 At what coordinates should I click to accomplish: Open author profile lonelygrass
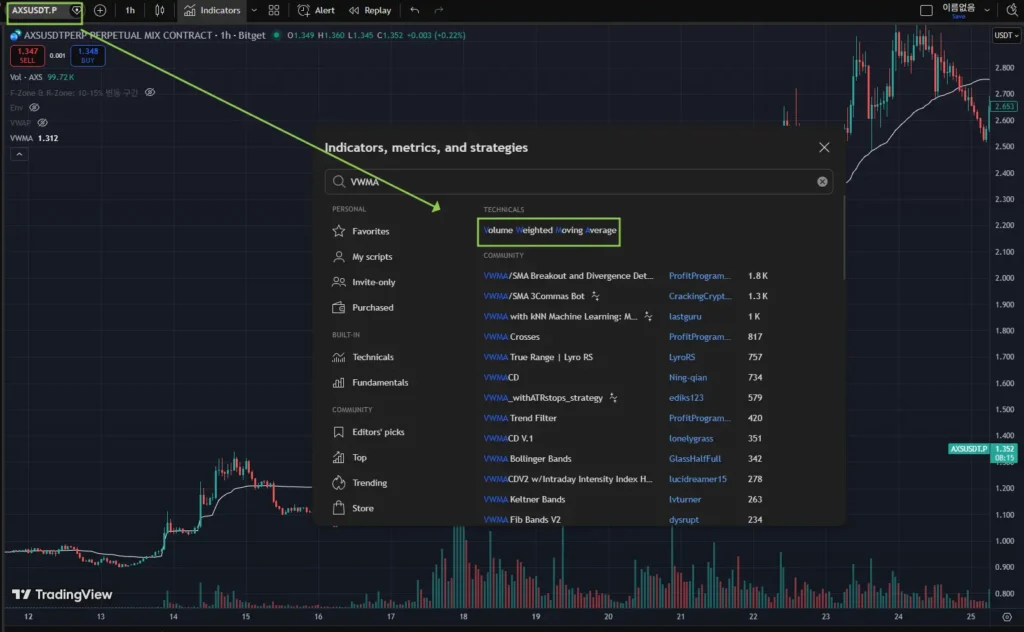691,438
